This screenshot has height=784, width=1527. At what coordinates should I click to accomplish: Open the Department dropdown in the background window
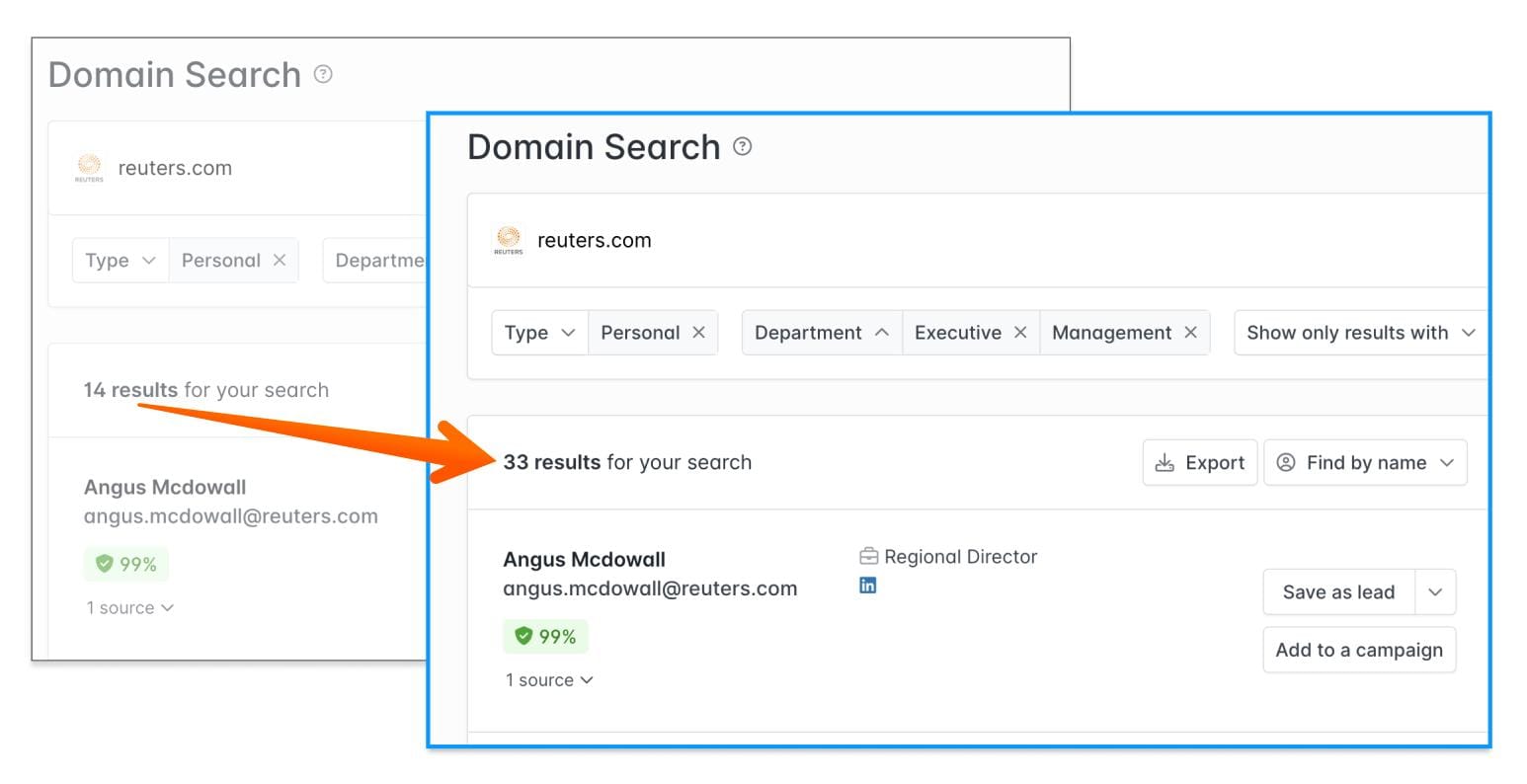pyautogui.click(x=376, y=261)
